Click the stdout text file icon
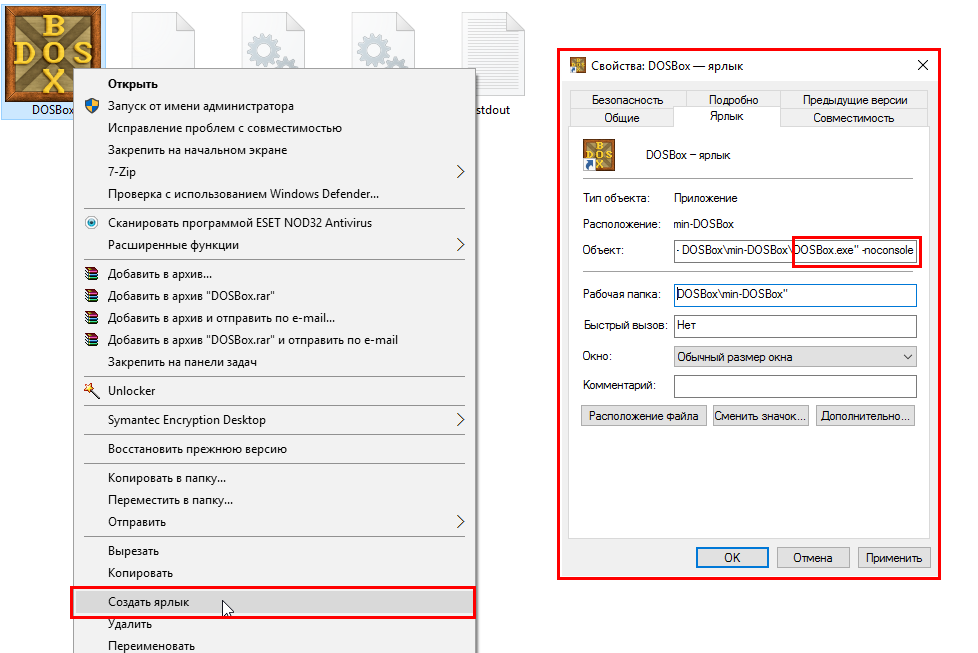Viewport: 978px width, 653px height. (x=493, y=56)
